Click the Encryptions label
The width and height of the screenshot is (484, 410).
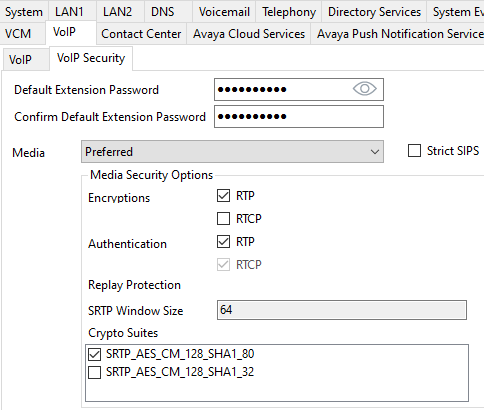point(119,198)
